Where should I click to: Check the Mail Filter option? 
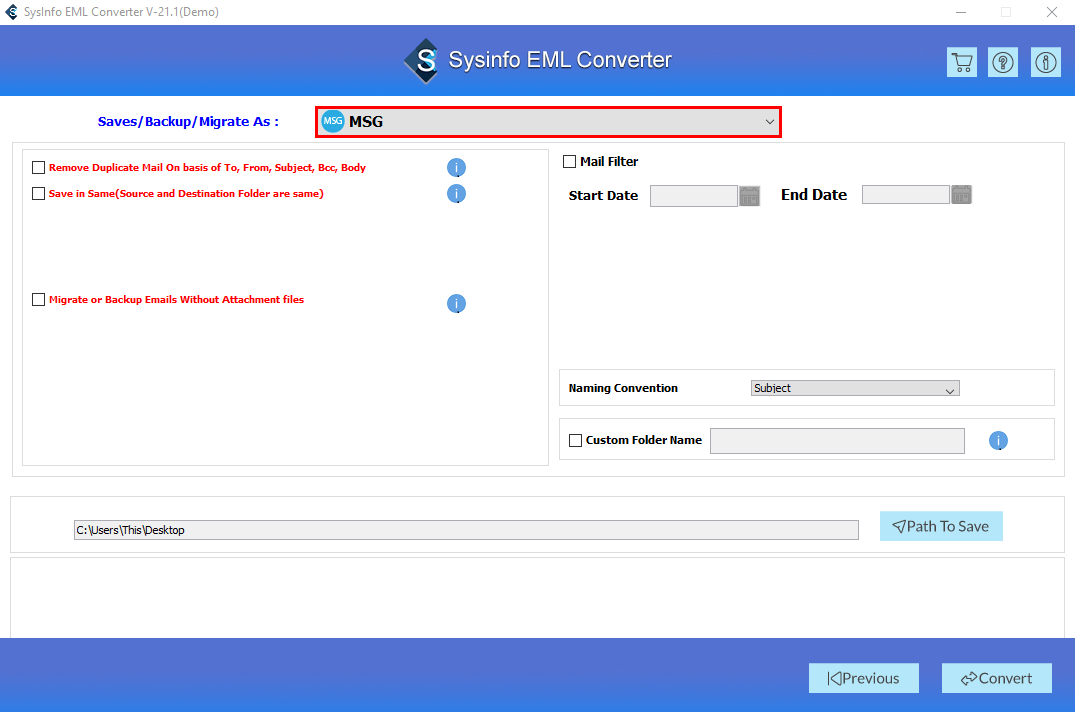[569, 161]
